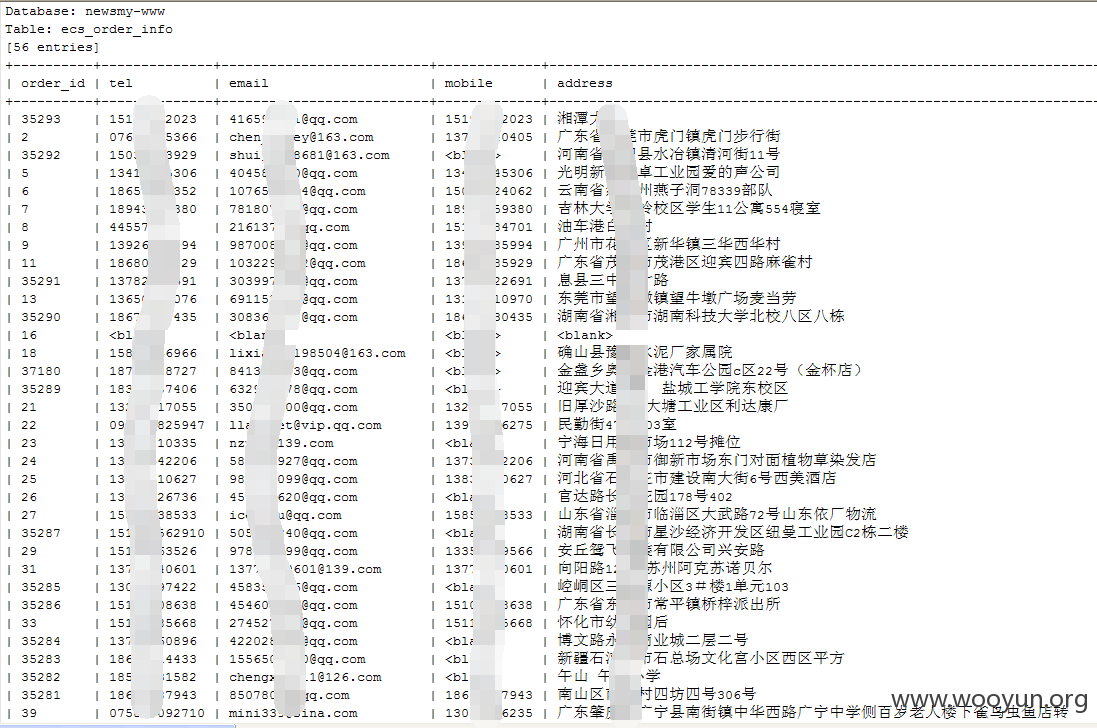Image resolution: width=1097 pixels, height=728 pixels.
Task: Click order_id cell 24
Action: point(29,461)
